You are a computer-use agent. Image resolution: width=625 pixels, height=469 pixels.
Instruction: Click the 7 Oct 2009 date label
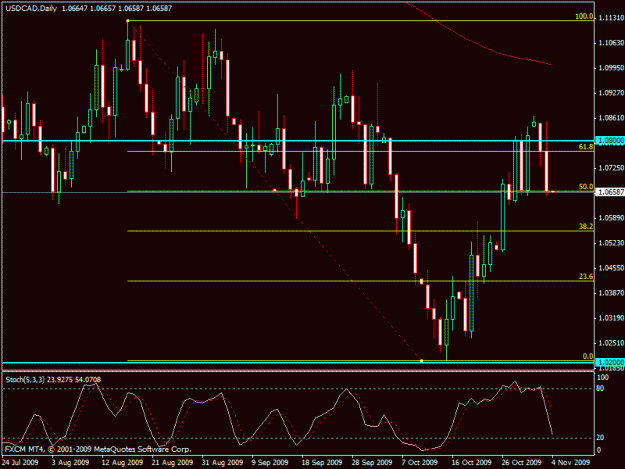point(419,462)
